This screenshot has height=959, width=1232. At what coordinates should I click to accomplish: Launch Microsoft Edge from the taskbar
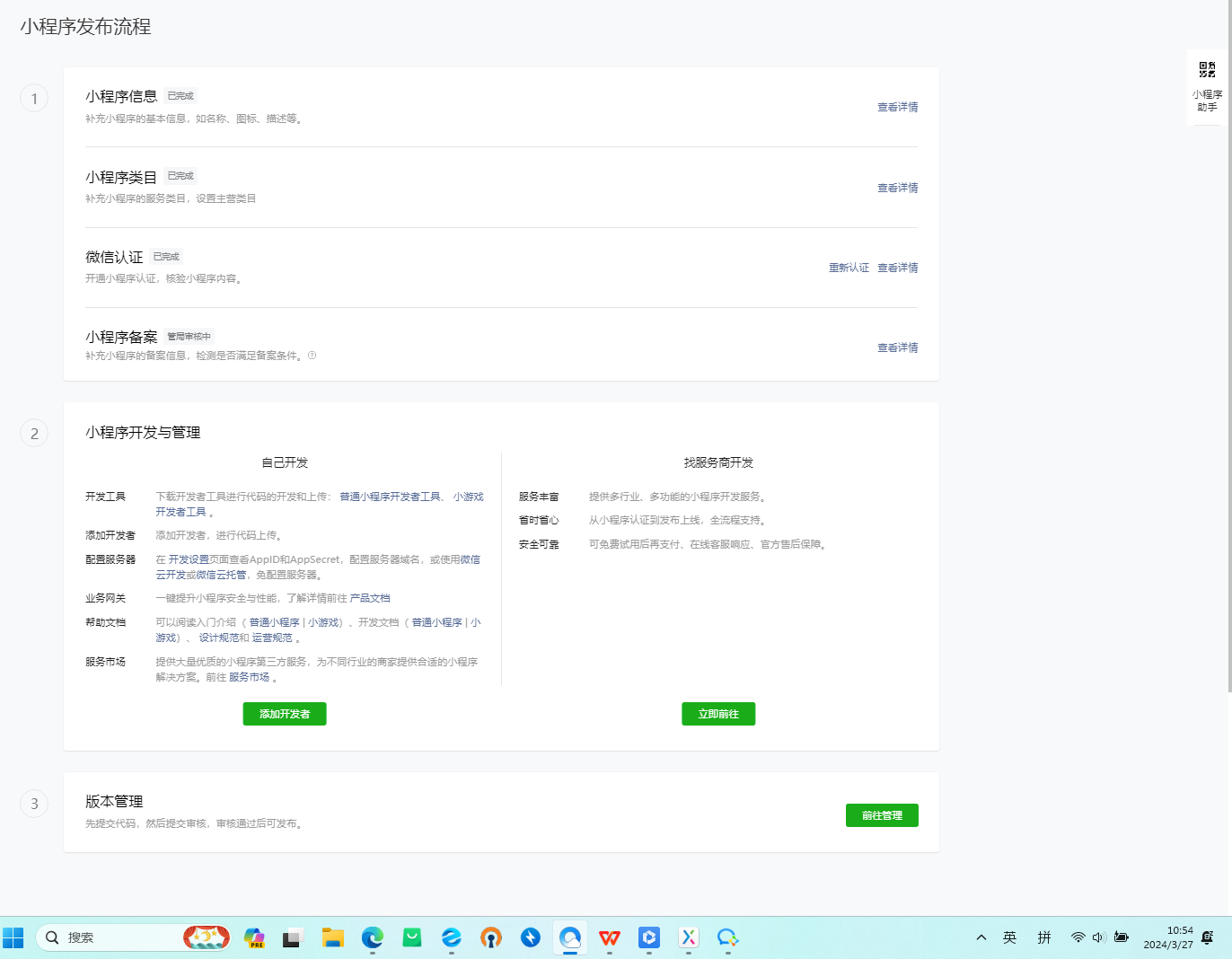pyautogui.click(x=373, y=937)
